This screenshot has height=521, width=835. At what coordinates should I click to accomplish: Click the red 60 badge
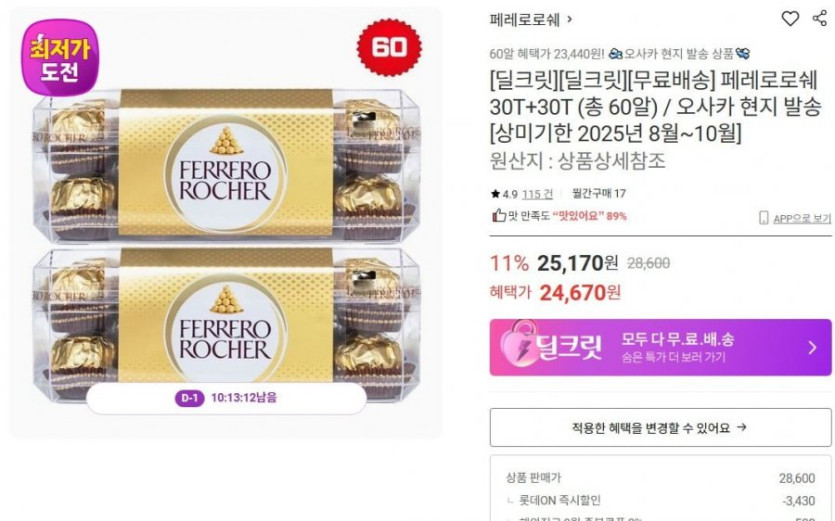(389, 47)
